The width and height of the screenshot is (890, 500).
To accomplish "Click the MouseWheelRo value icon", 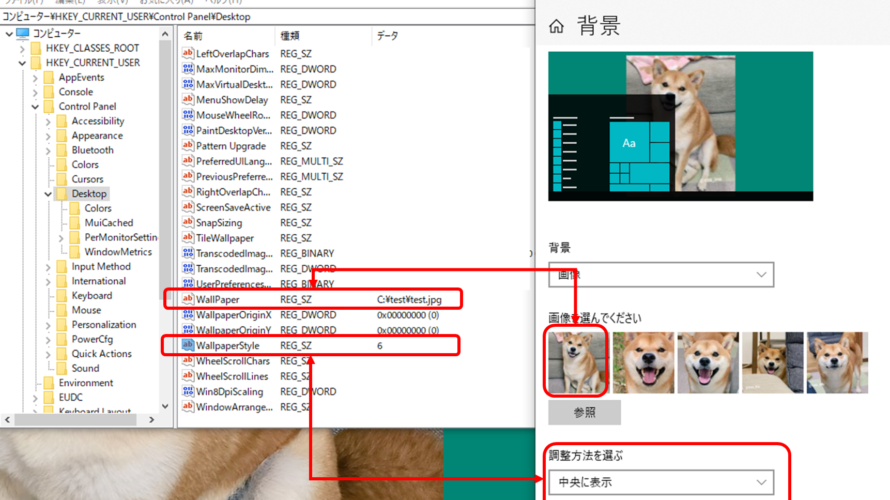I will (188, 115).
